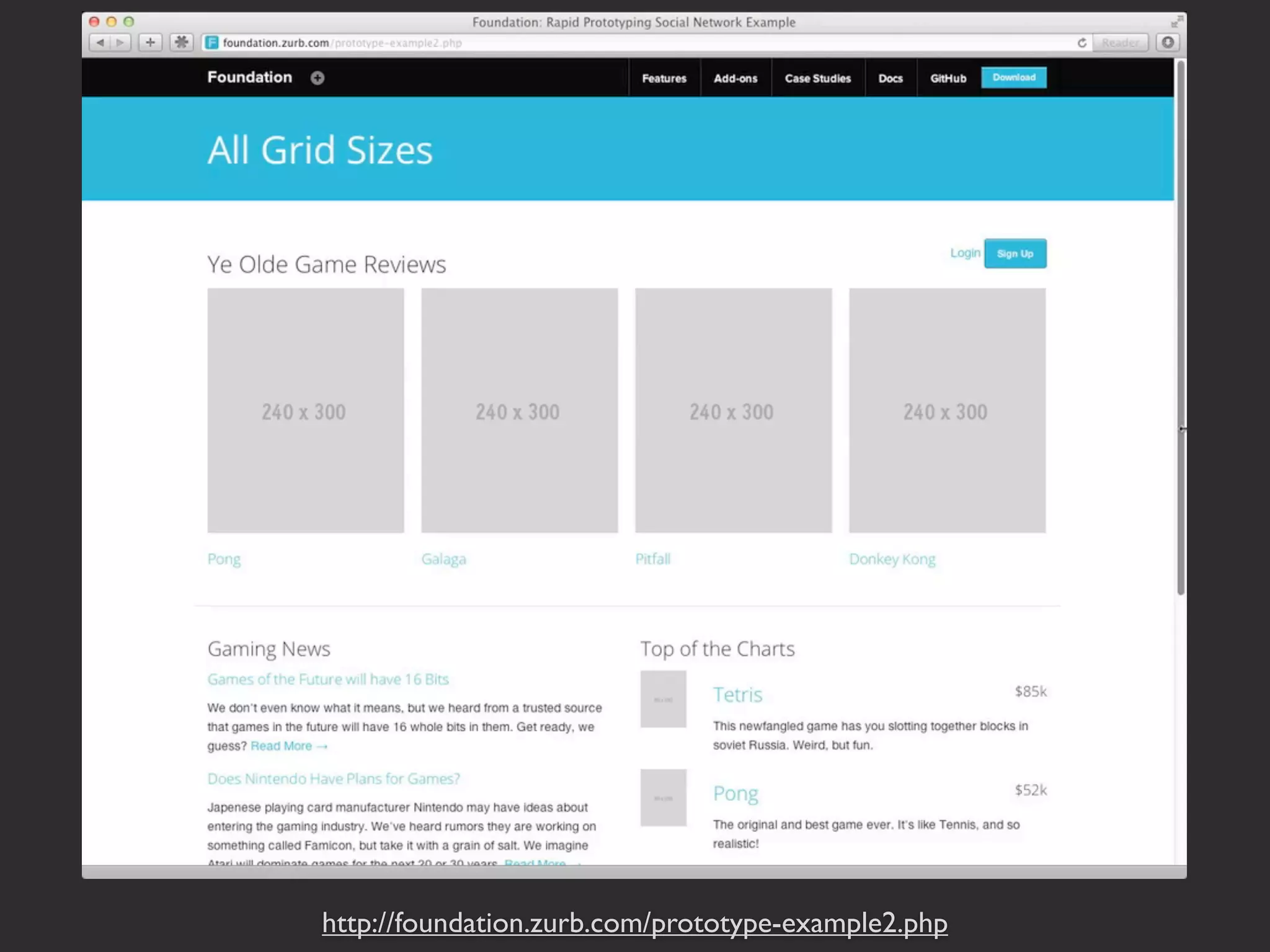Reload the page using the refresh icon
The width and height of the screenshot is (1270, 952).
click(x=1081, y=43)
